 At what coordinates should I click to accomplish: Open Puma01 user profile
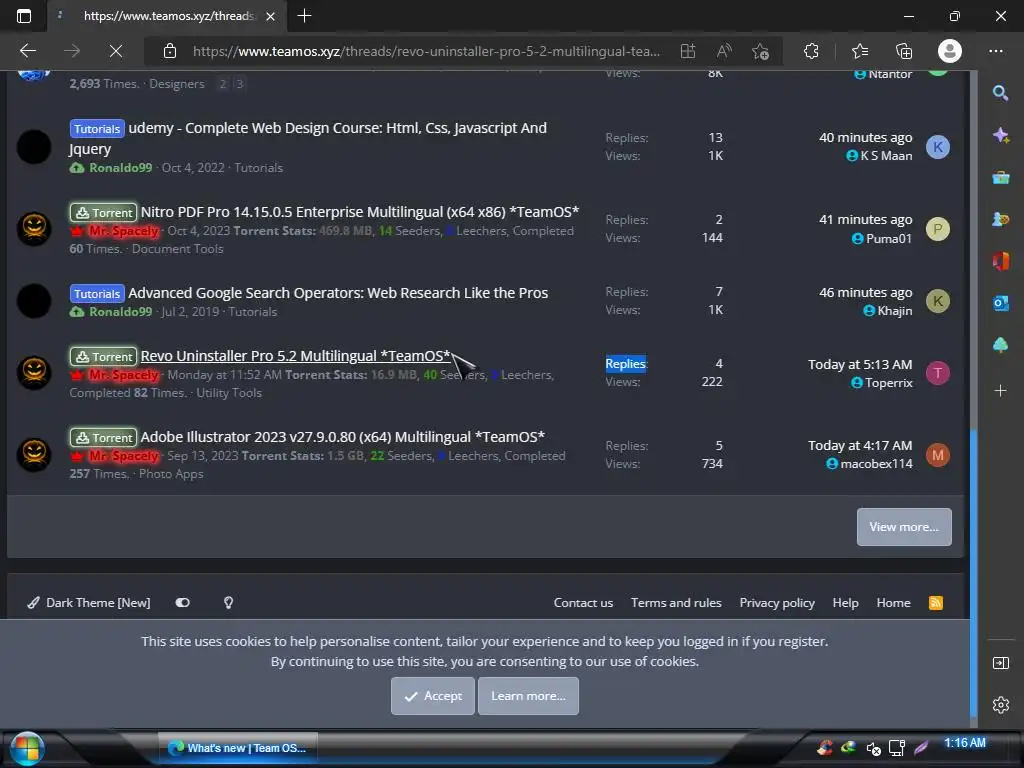coord(888,238)
